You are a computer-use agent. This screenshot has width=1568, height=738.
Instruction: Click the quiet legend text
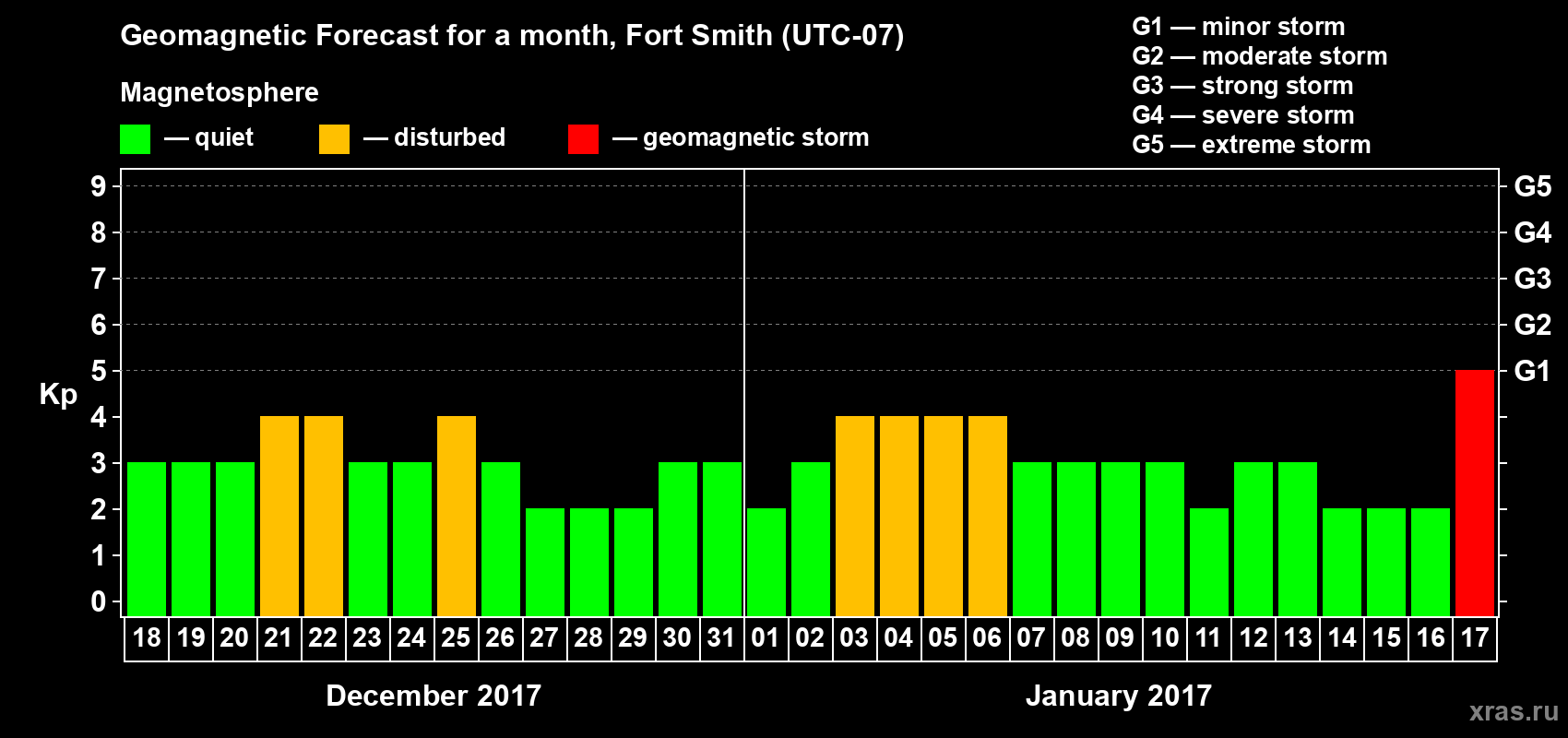tap(224, 137)
